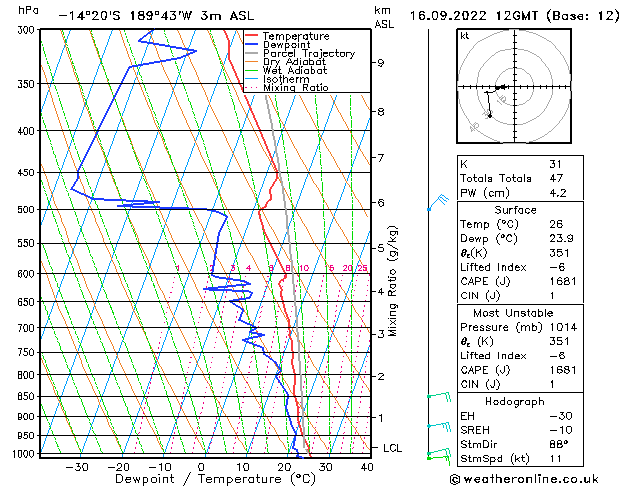Click the PW (cm) value 4.2

pyautogui.click(x=558, y=192)
